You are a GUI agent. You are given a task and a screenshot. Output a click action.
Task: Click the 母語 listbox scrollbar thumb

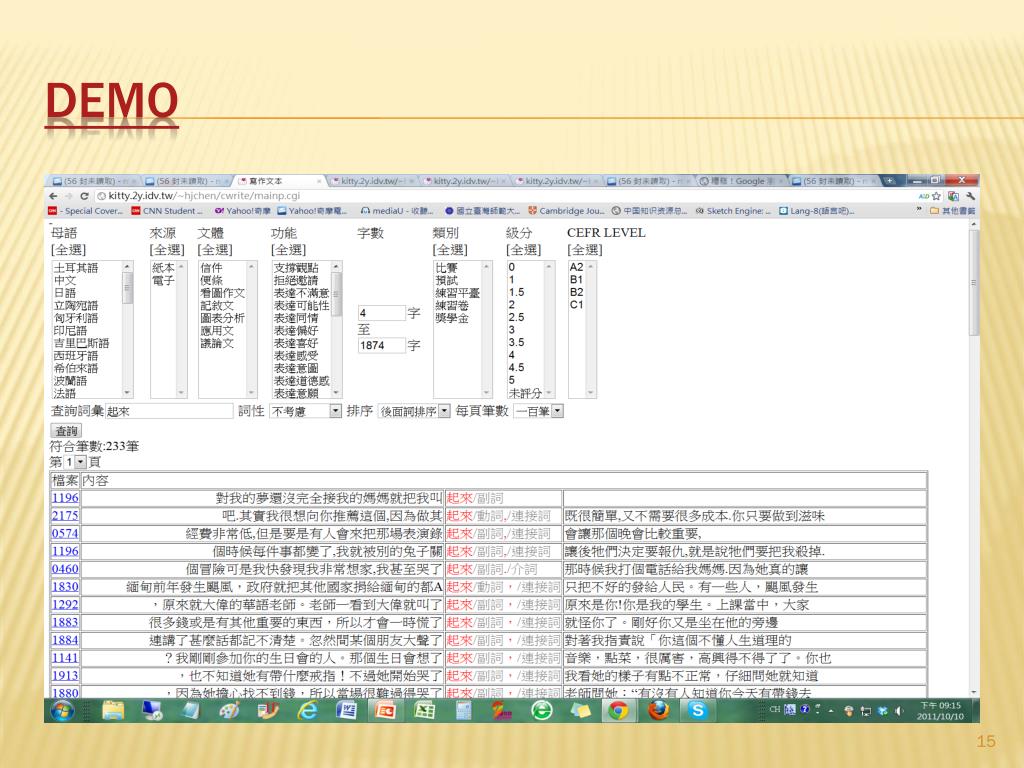[127, 288]
